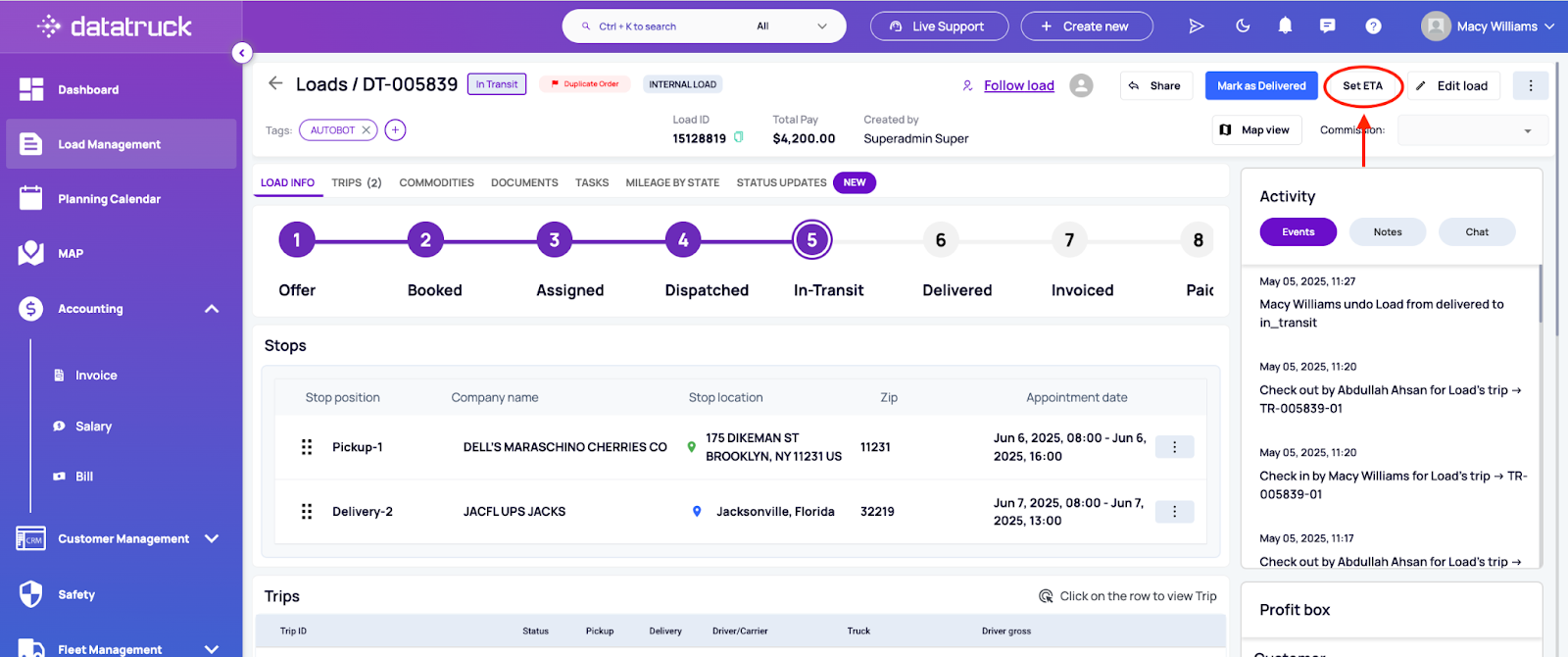This screenshot has width=1568, height=657.
Task: Open the Pickup-1 row options menu
Action: pyautogui.click(x=1174, y=447)
